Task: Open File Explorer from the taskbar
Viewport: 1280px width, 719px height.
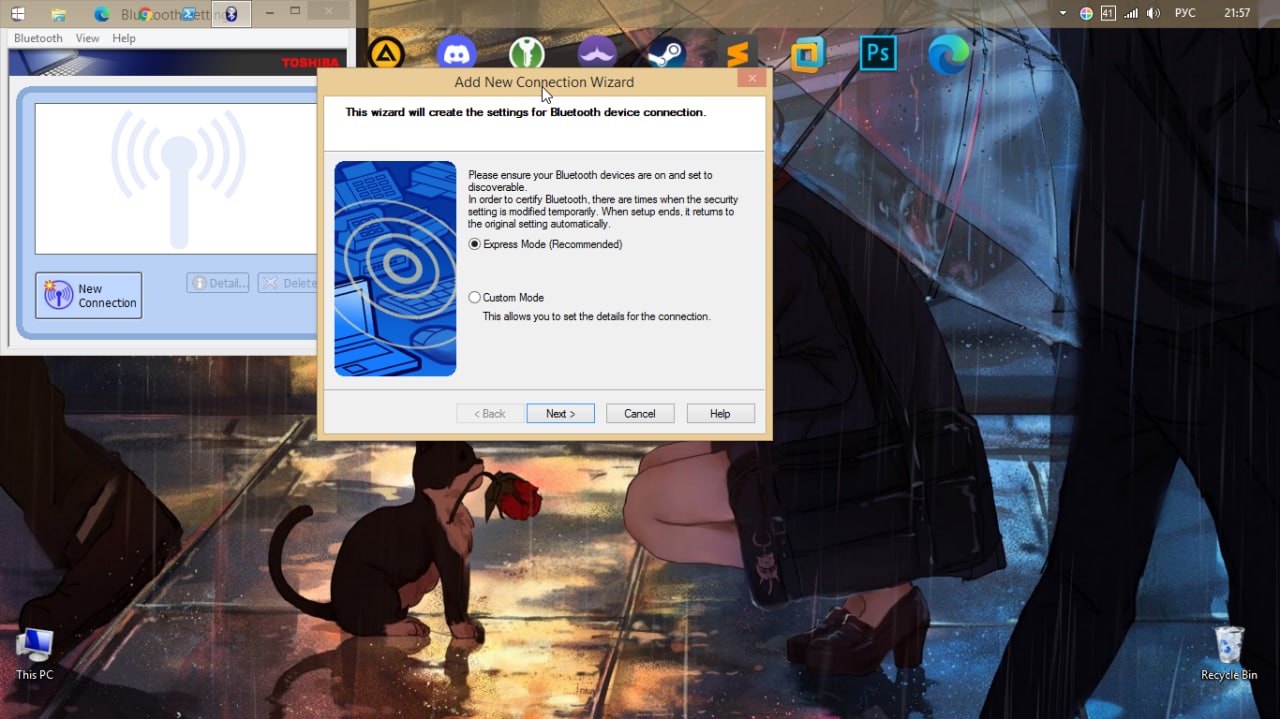Action: 59,14
